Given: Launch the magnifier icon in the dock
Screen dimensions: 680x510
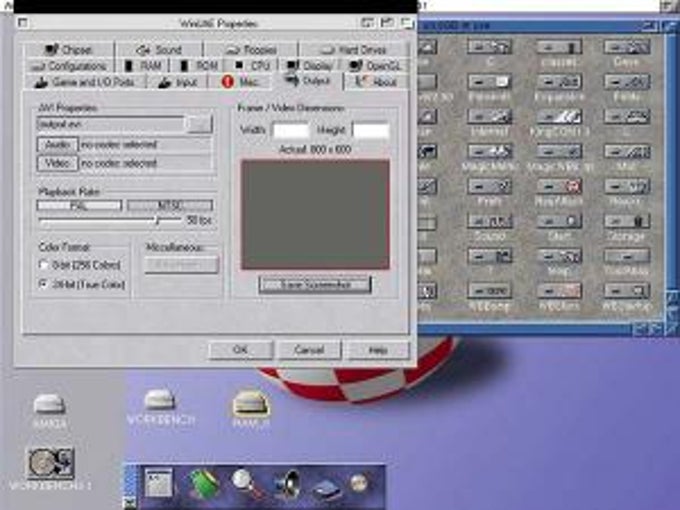Looking at the screenshot, I should click(x=245, y=482).
